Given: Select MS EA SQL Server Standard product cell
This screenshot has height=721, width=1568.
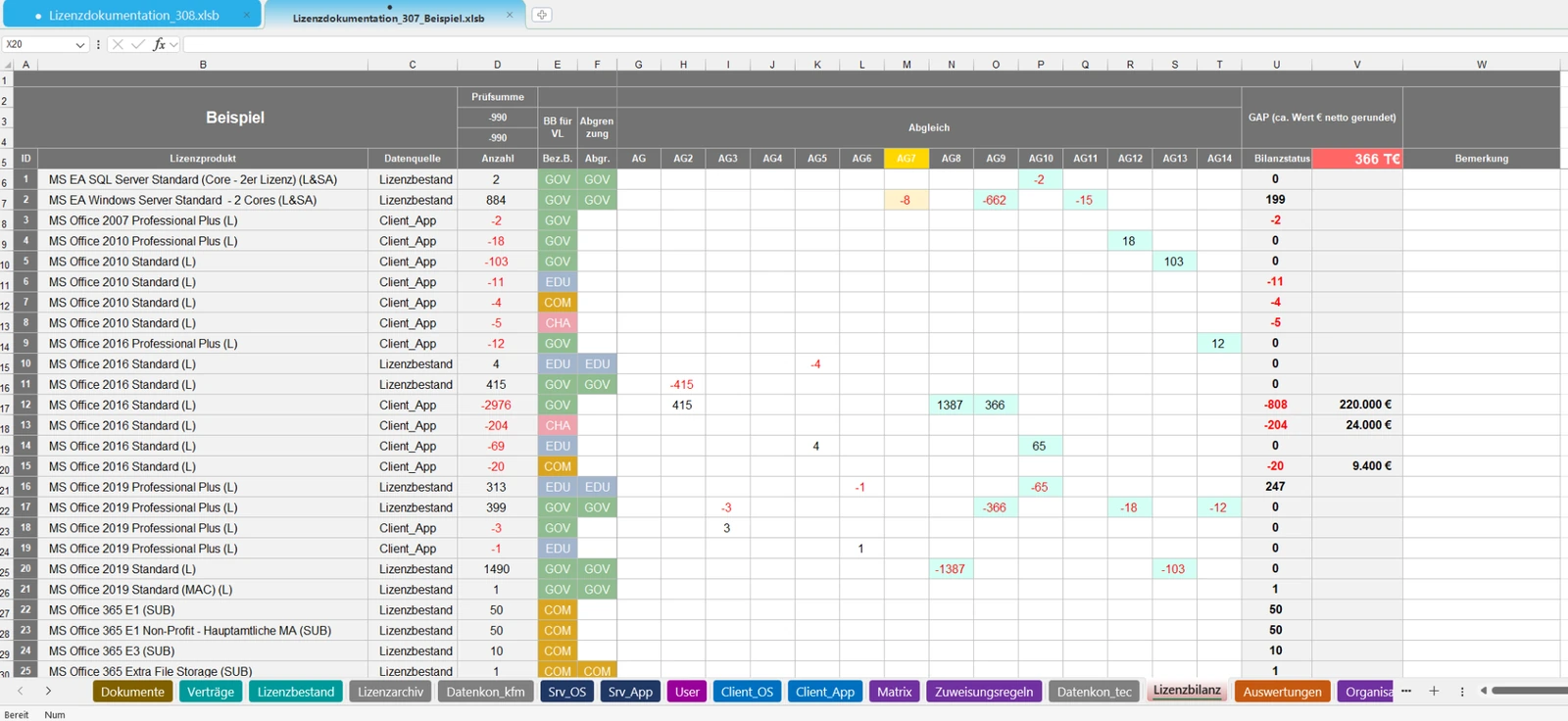Looking at the screenshot, I should click(x=203, y=179).
